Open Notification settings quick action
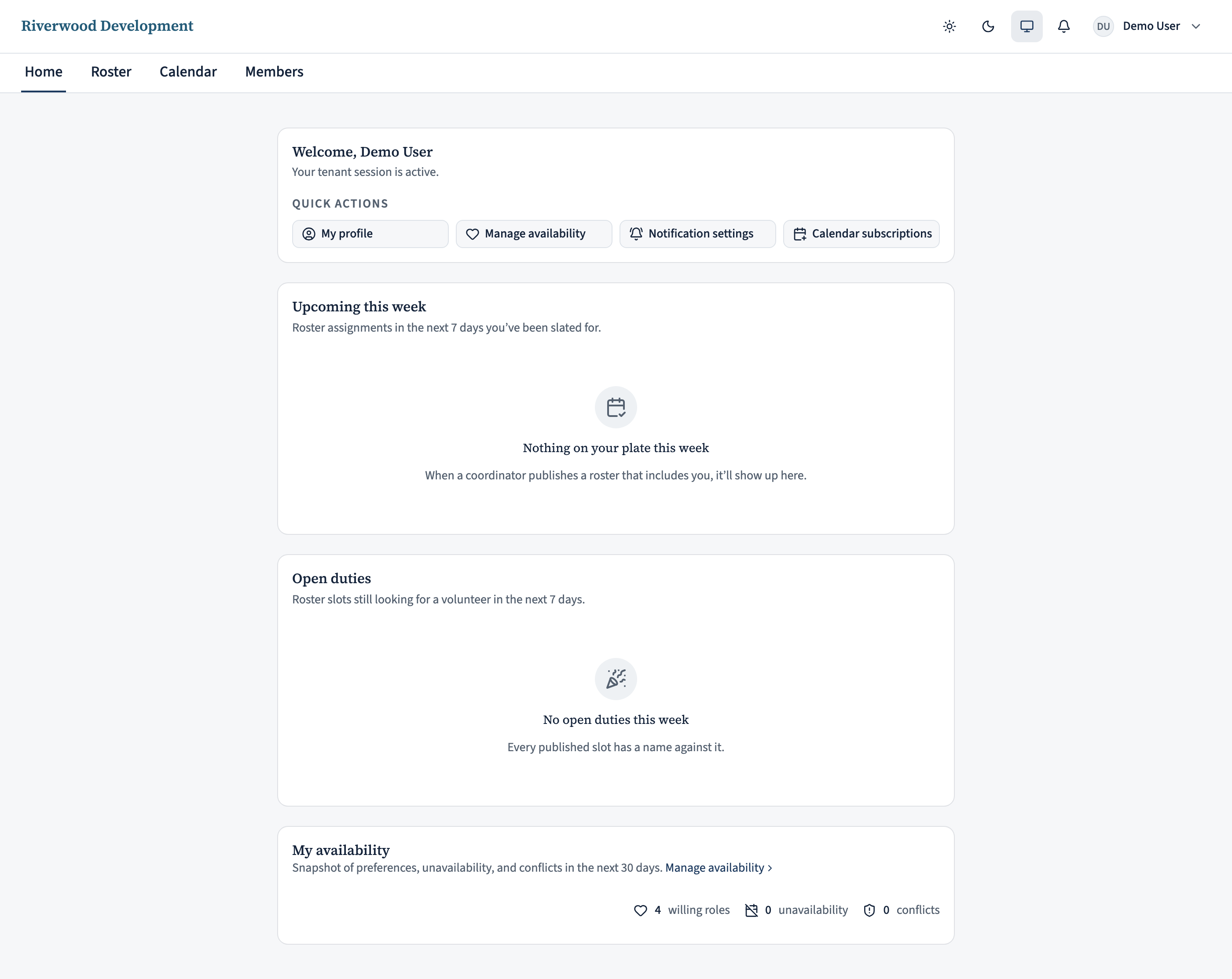This screenshot has width=1232, height=979. coord(697,234)
